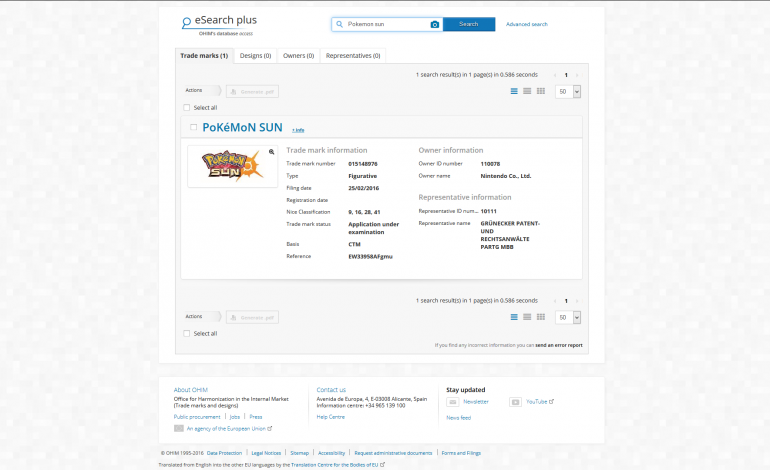Switch to the top list view icon
The width and height of the screenshot is (770, 470).
[515, 91]
